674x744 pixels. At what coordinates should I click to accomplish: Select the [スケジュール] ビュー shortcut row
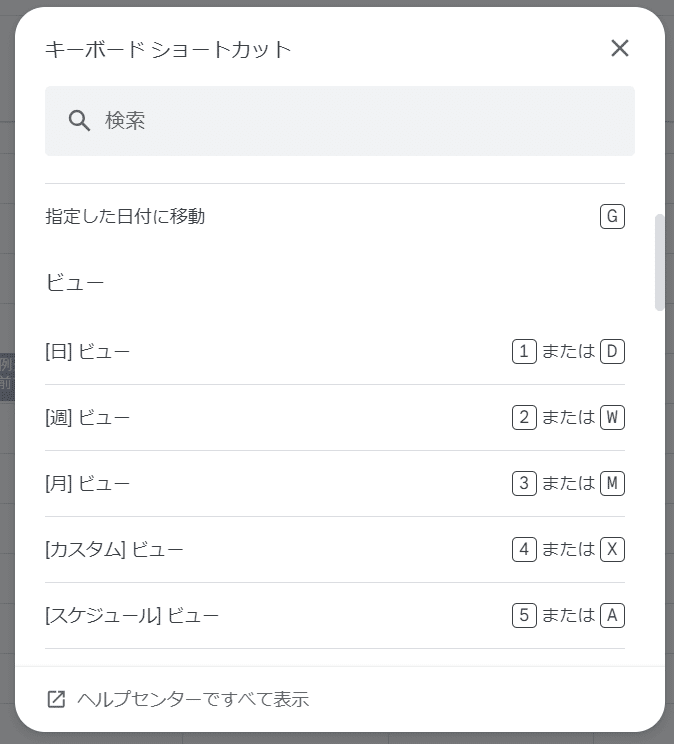[335, 615]
